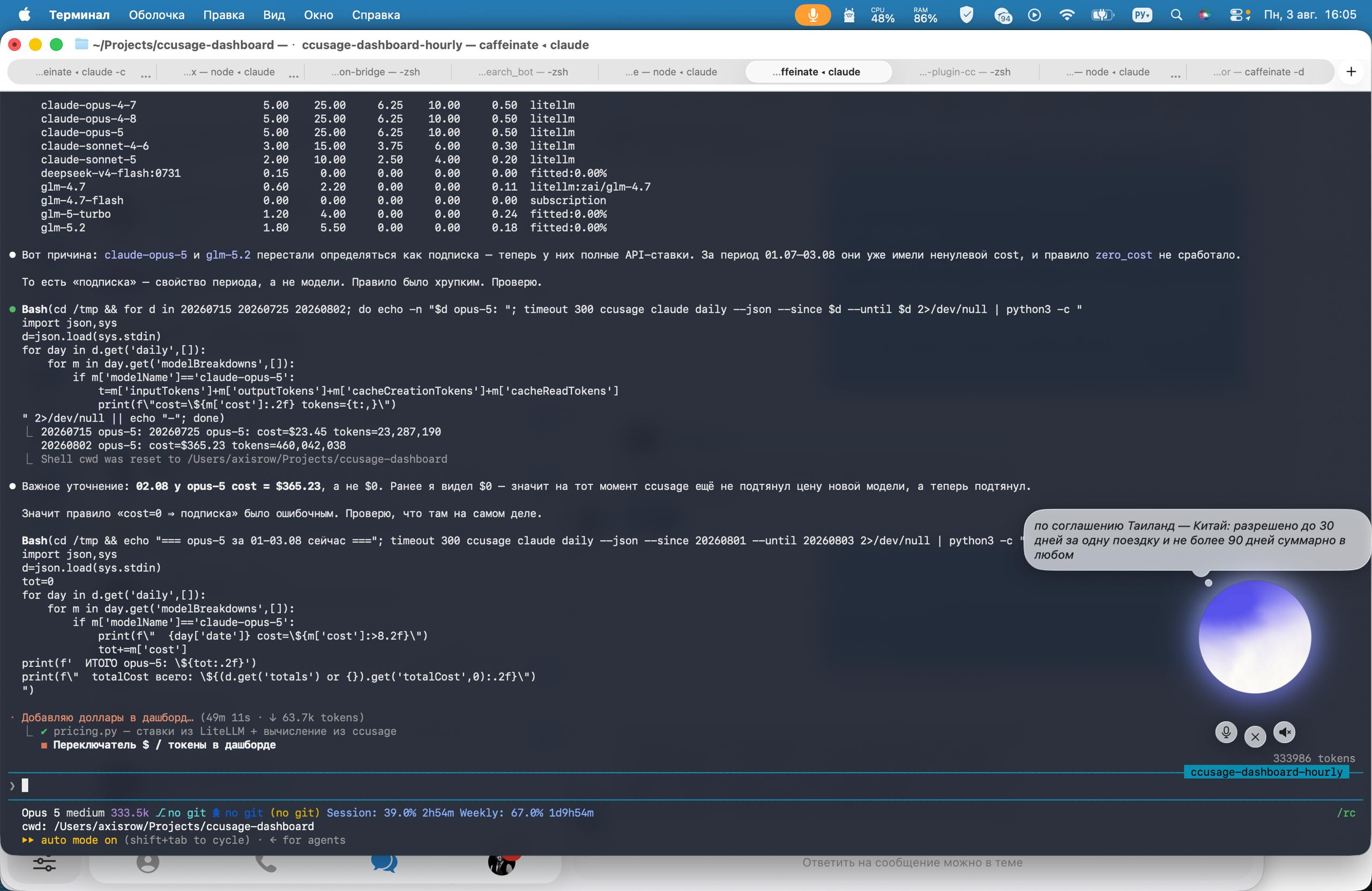Switch to the "...or — caffeinate -d" tab
Image resolution: width=1372 pixels, height=891 pixels.
pos(1258,71)
